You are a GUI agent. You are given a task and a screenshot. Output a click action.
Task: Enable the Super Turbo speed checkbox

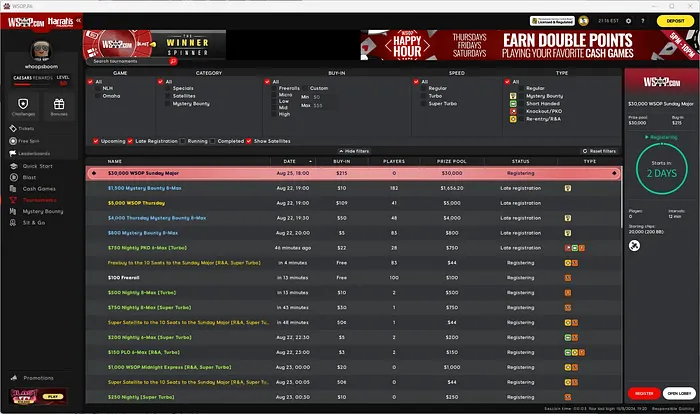(424, 104)
